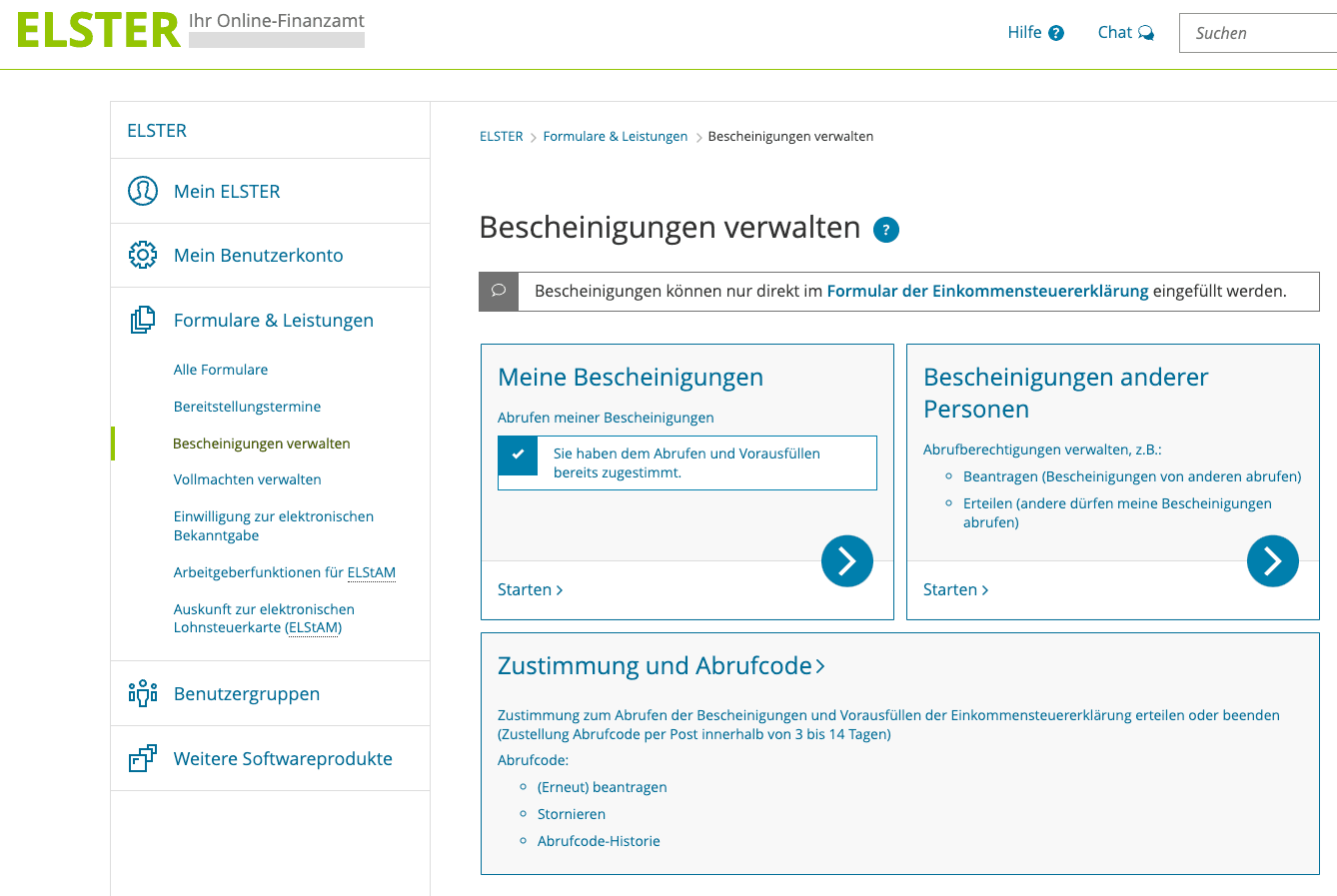Open Benutzergruppen in sidebar
The image size is (1337, 896).
(247, 693)
